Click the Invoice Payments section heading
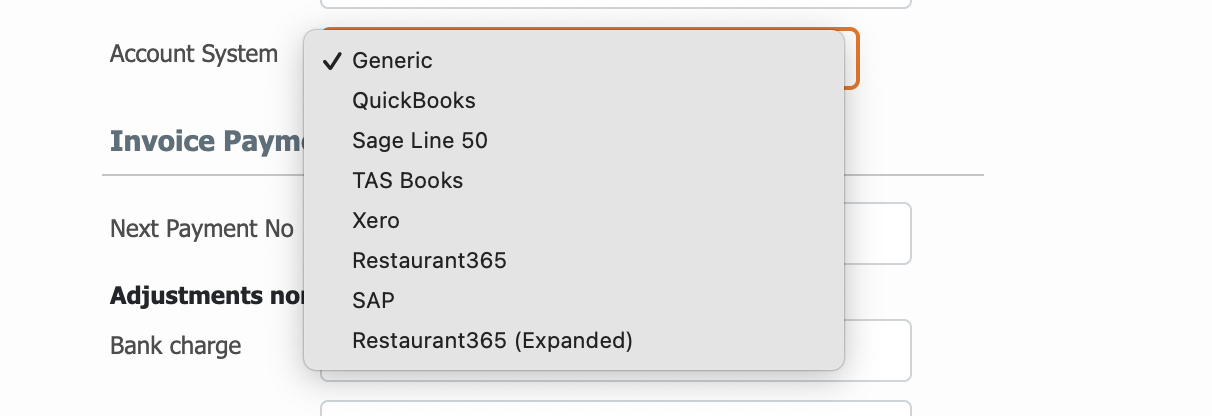Viewport: 1212px width, 416px height. 207,141
